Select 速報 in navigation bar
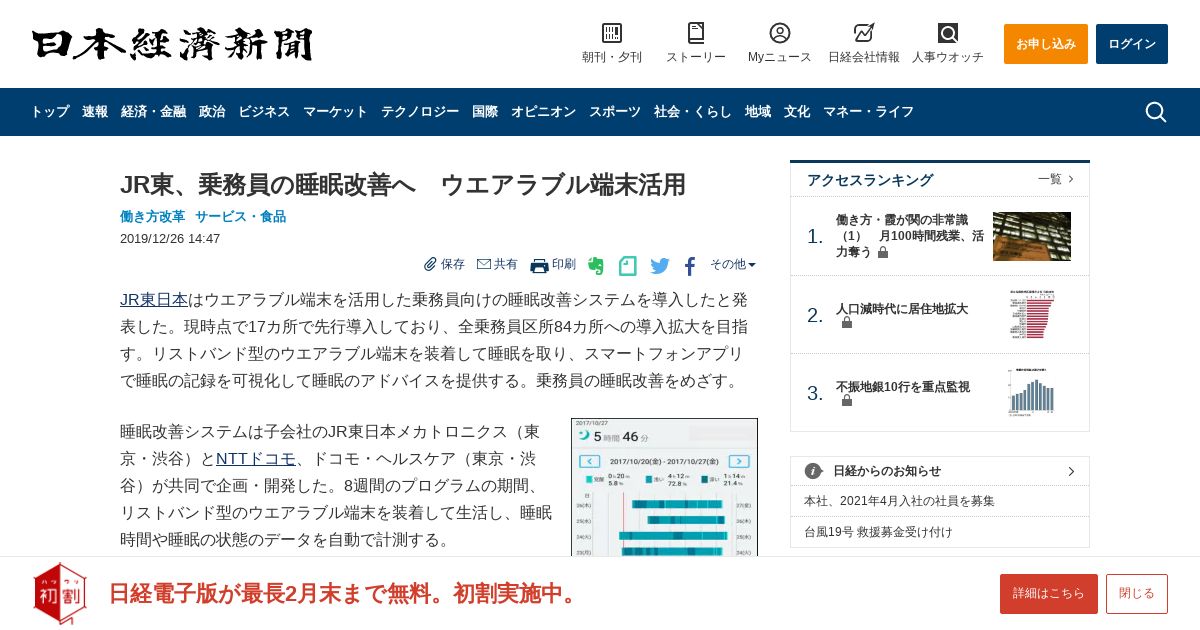Image resolution: width=1200 pixels, height=630 pixels. (x=95, y=112)
